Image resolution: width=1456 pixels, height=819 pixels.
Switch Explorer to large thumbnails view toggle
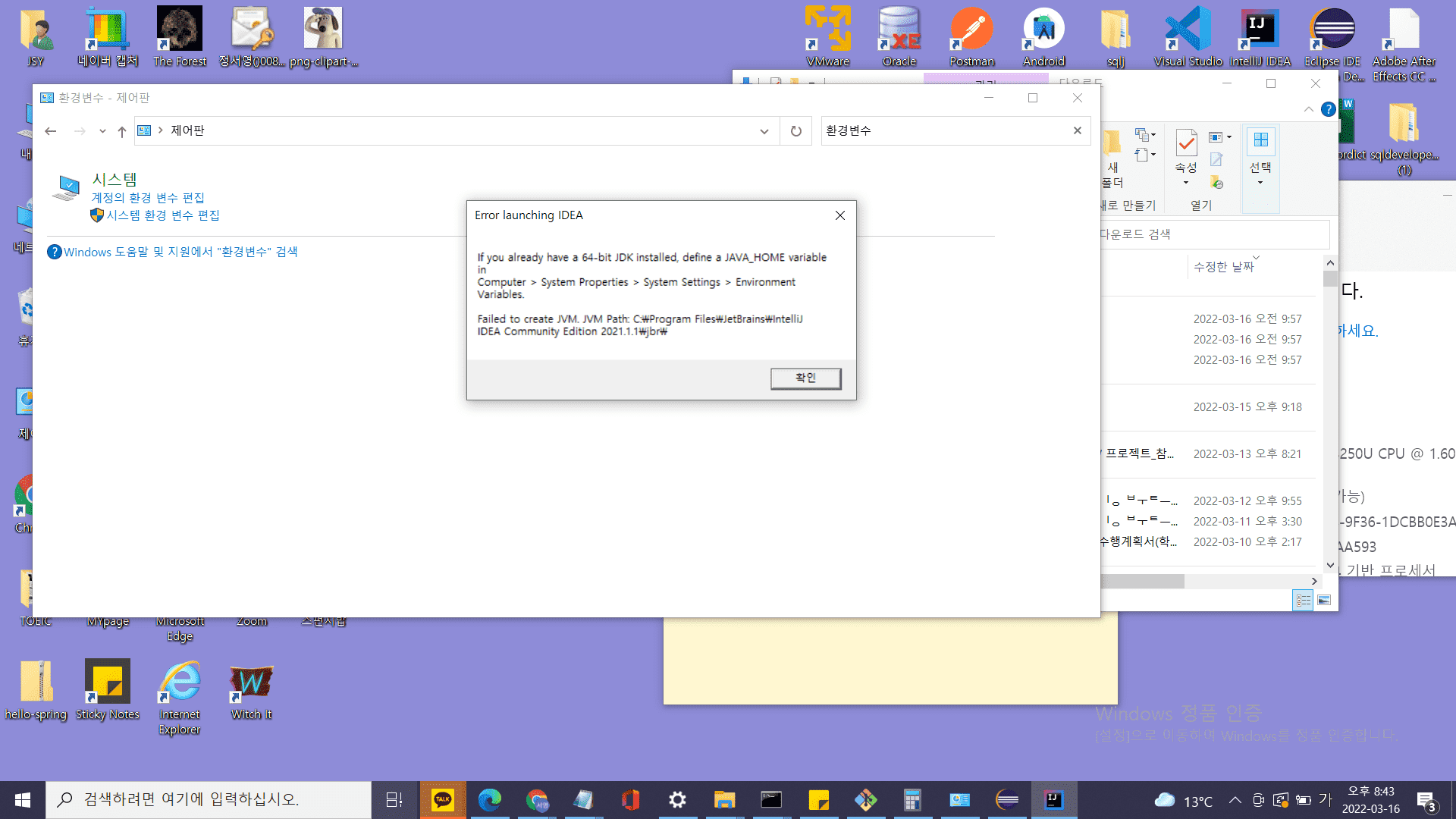(1324, 601)
